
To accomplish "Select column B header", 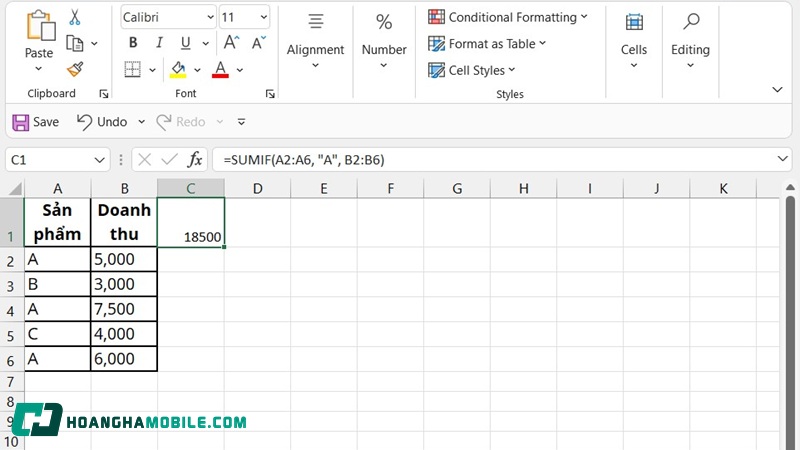I will pyautogui.click(x=124, y=189).
